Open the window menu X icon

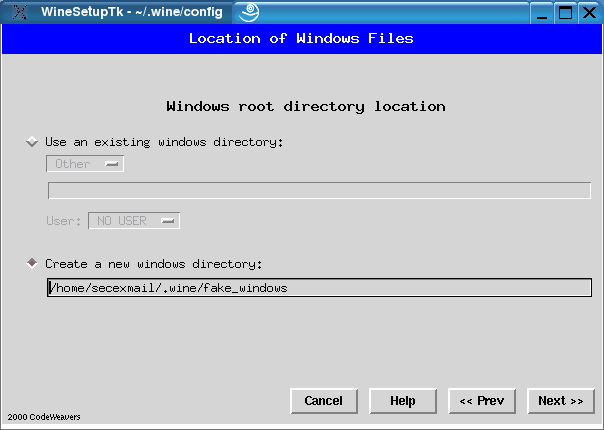pyautogui.click(x=18, y=13)
